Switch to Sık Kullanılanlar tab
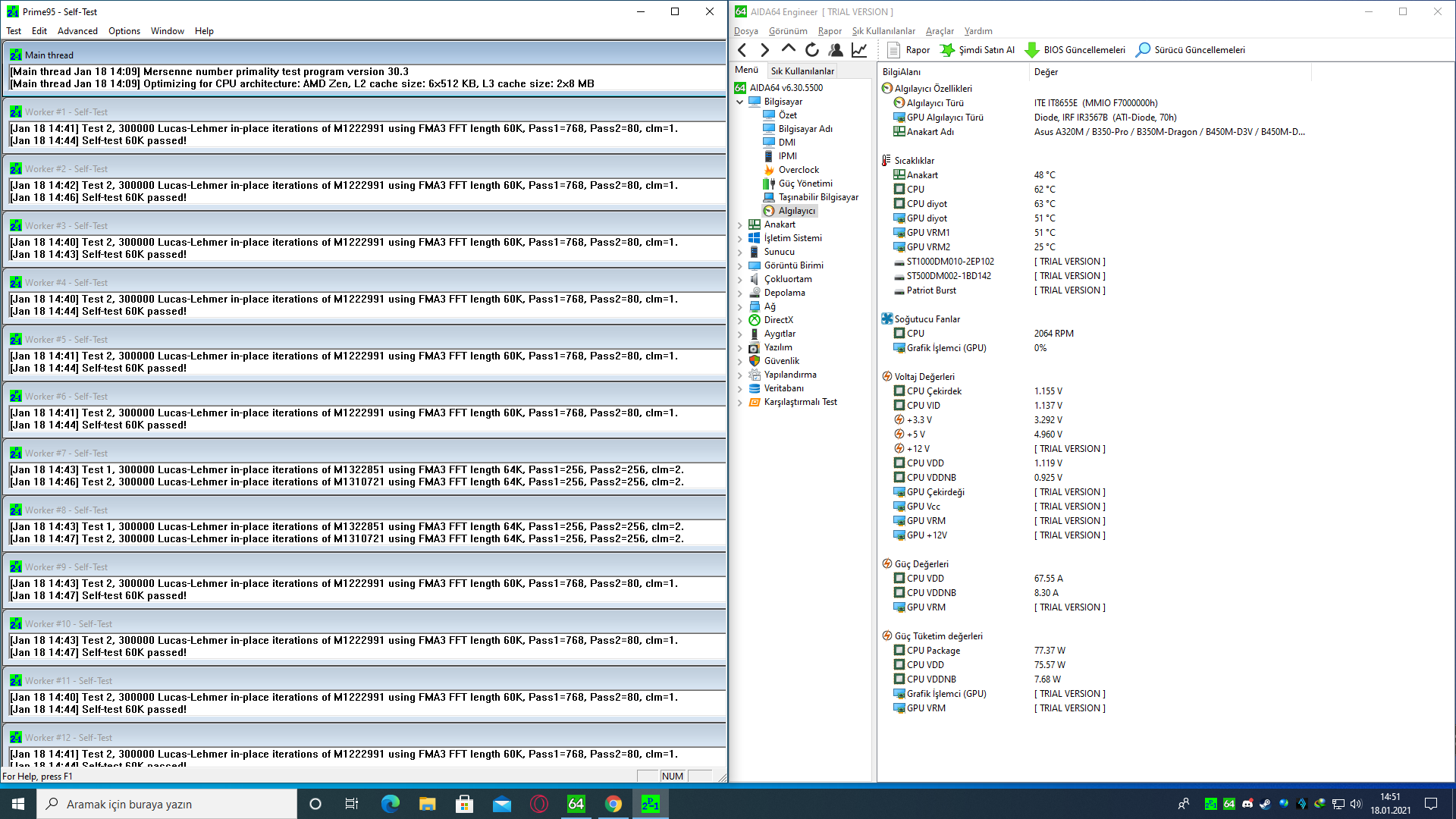The height and width of the screenshot is (819, 1456). point(802,71)
